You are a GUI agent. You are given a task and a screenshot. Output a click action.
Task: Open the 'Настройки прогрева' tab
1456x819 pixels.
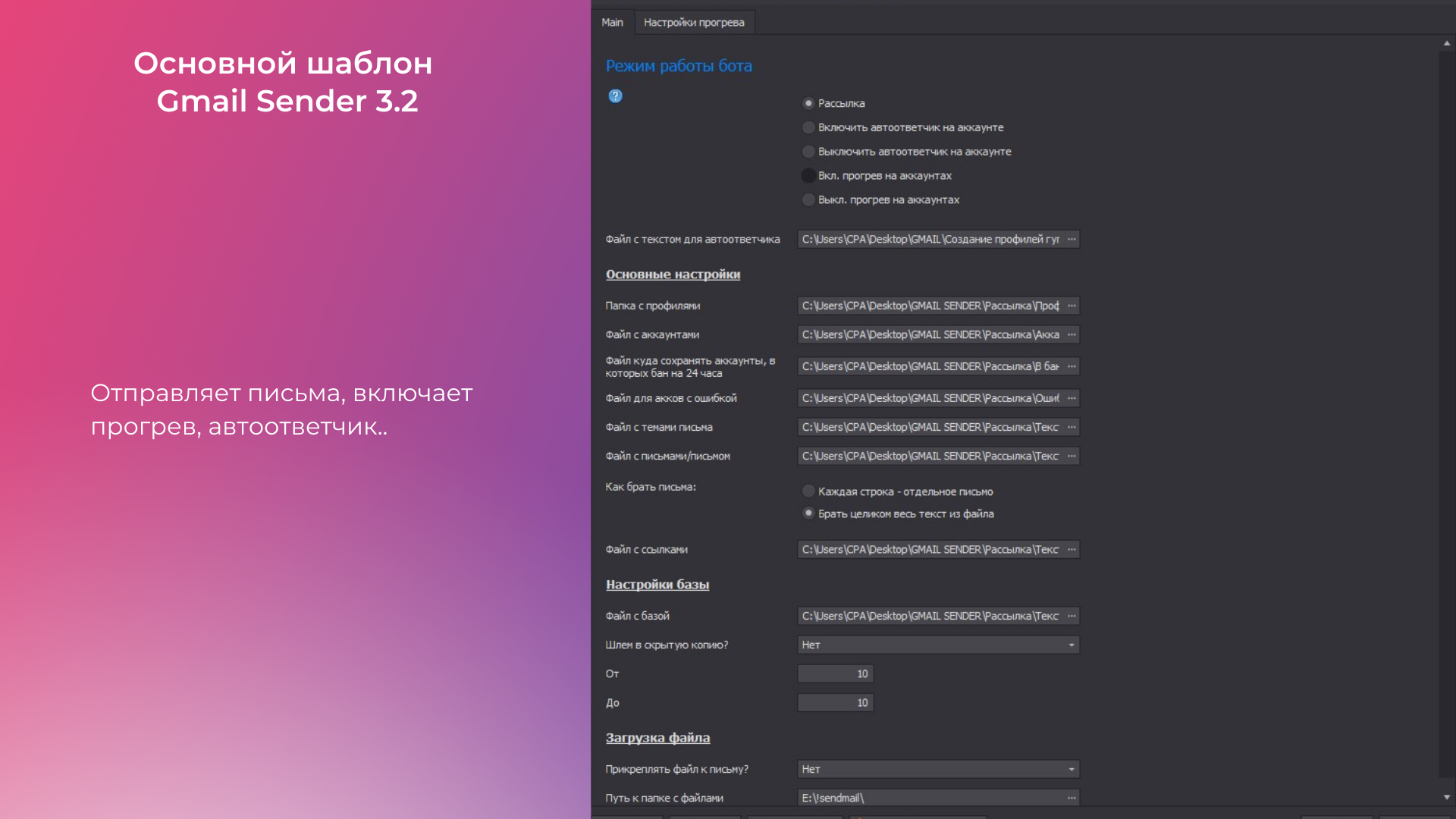pyautogui.click(x=694, y=23)
